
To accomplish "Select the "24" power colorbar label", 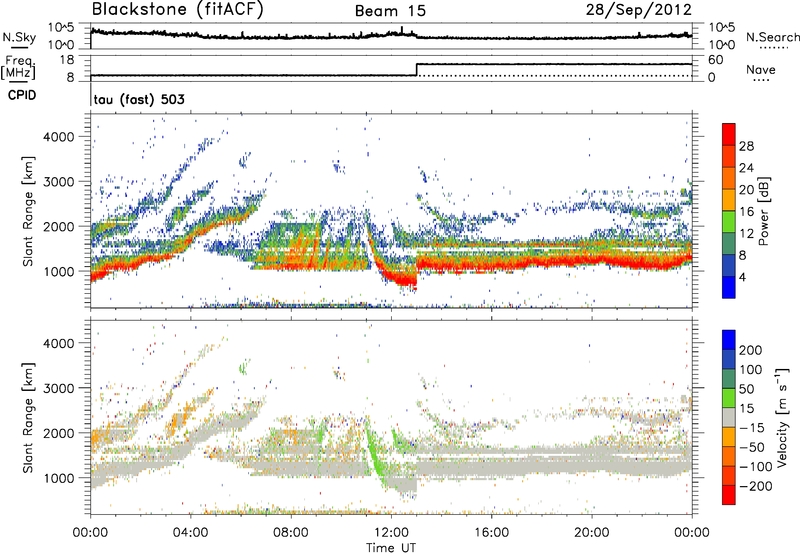I will pyautogui.click(x=746, y=168).
